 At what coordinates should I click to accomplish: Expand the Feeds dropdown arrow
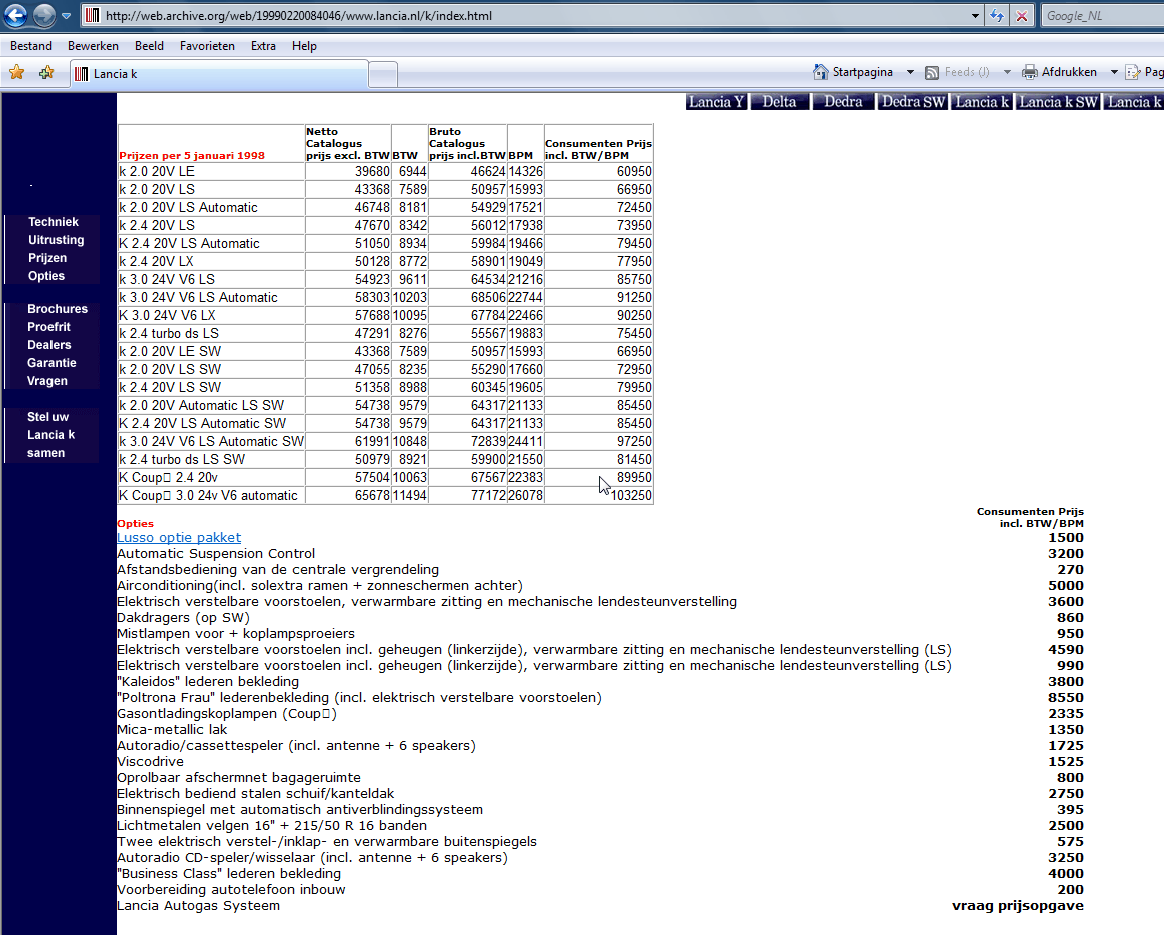pos(1007,72)
